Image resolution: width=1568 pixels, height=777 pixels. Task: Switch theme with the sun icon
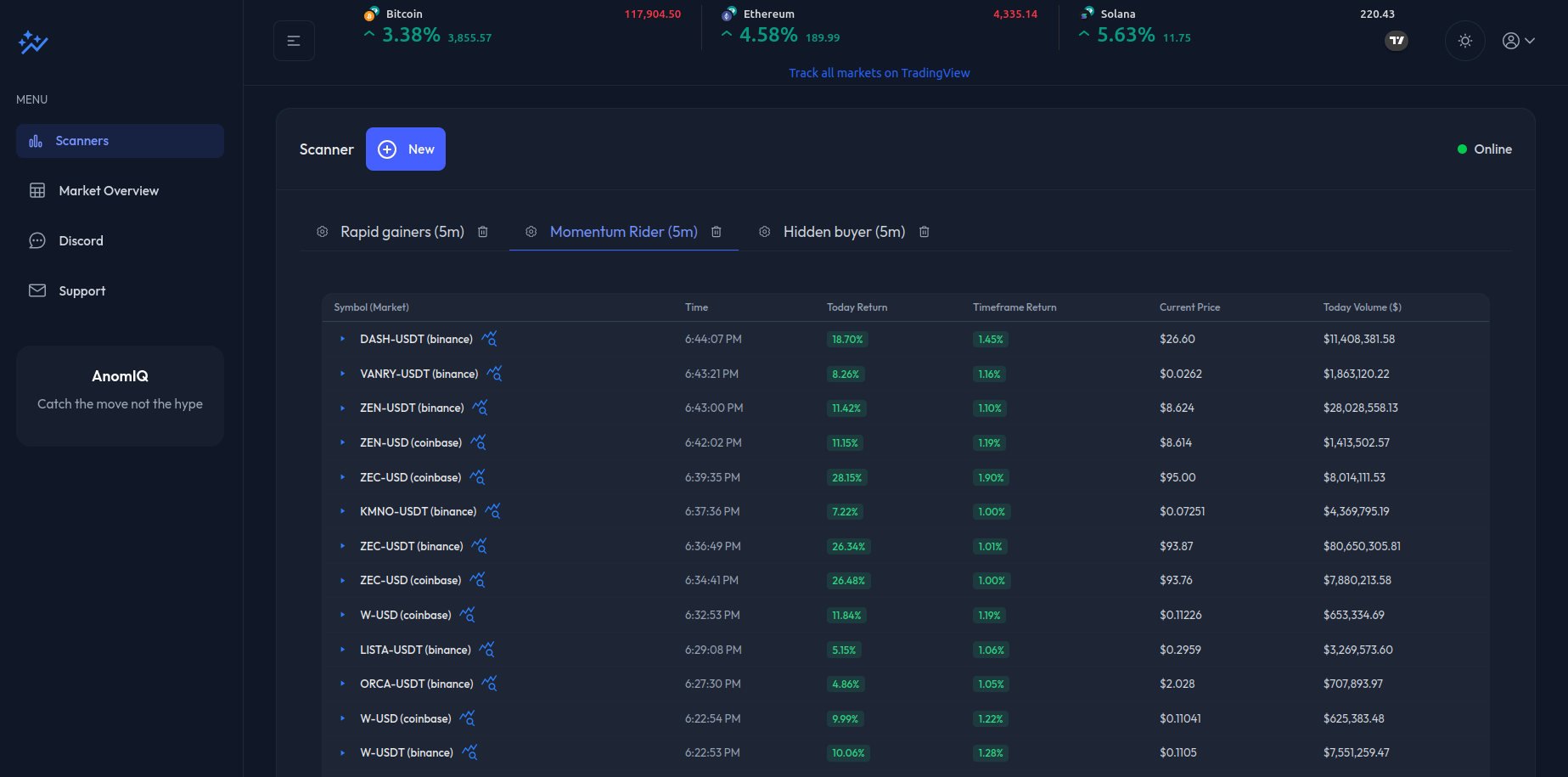pos(1464,41)
